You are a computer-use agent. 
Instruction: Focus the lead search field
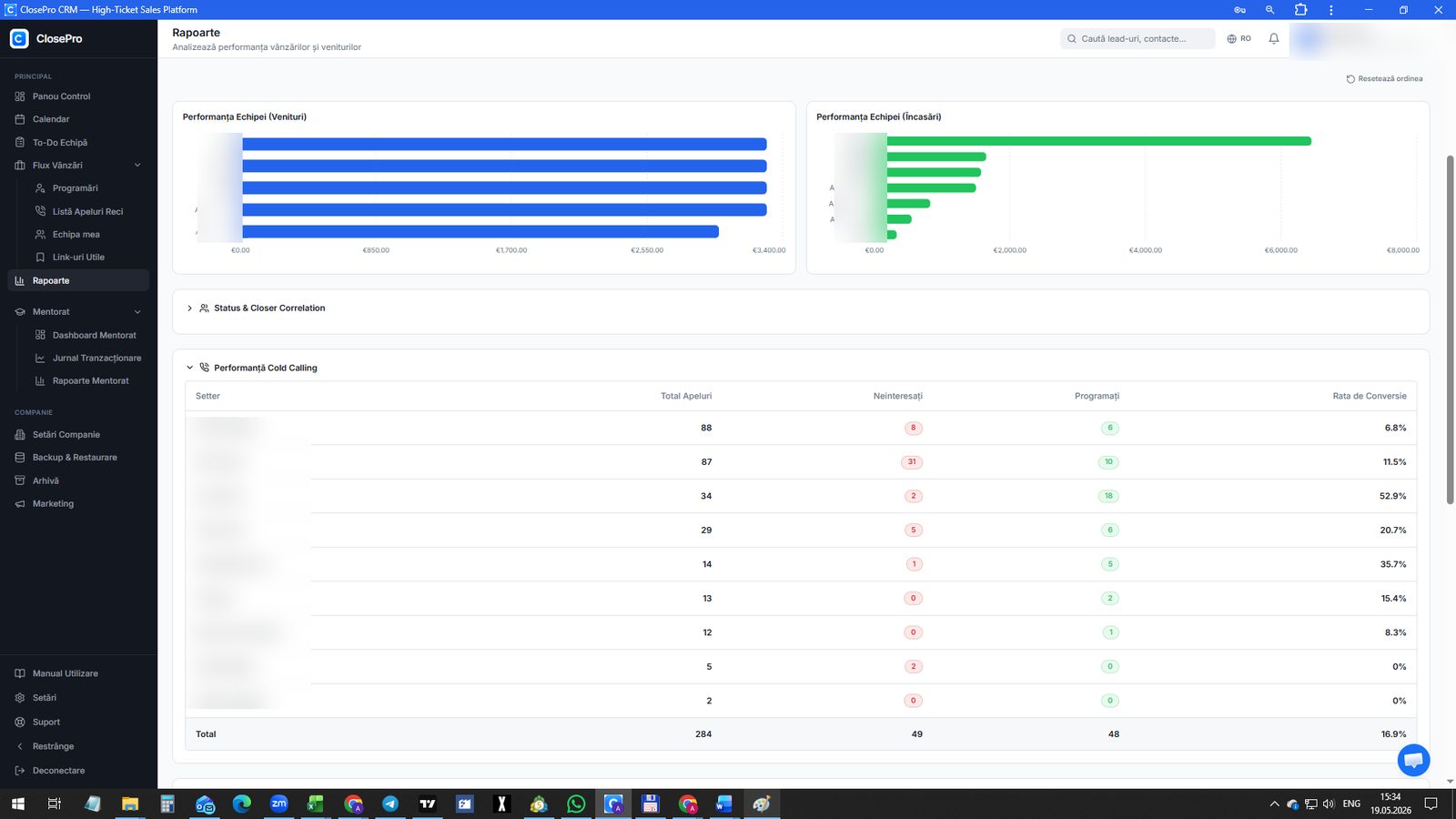pyautogui.click(x=1137, y=39)
